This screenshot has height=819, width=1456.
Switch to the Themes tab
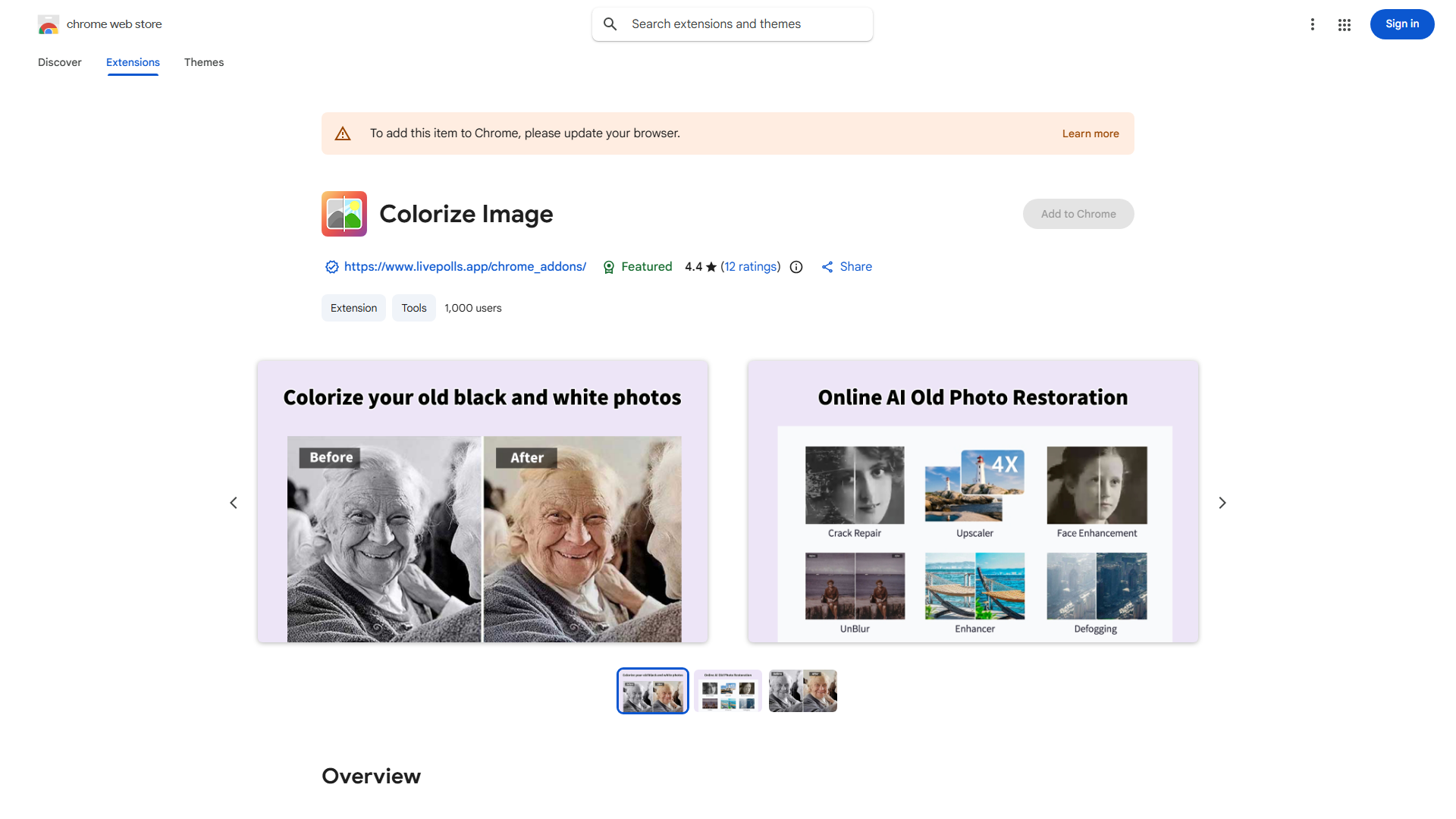203,62
